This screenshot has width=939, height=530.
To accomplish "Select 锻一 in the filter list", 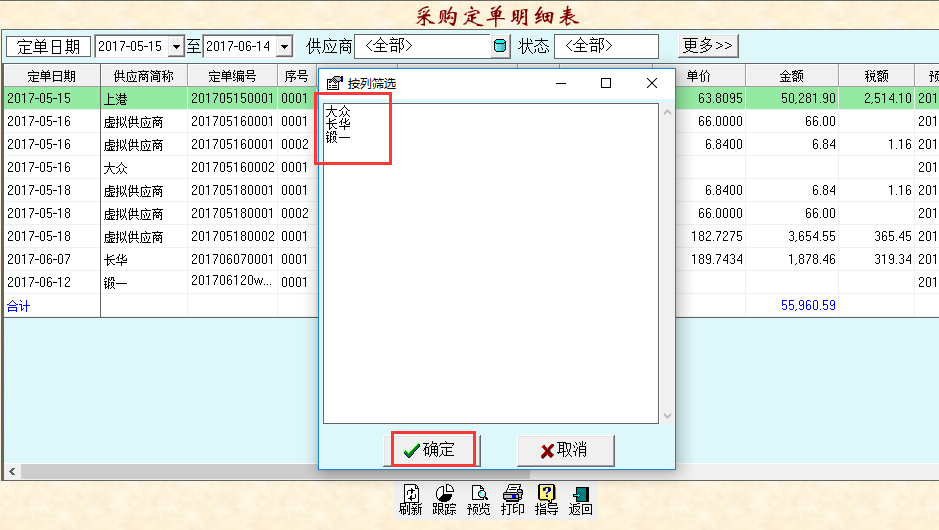I will (338, 138).
